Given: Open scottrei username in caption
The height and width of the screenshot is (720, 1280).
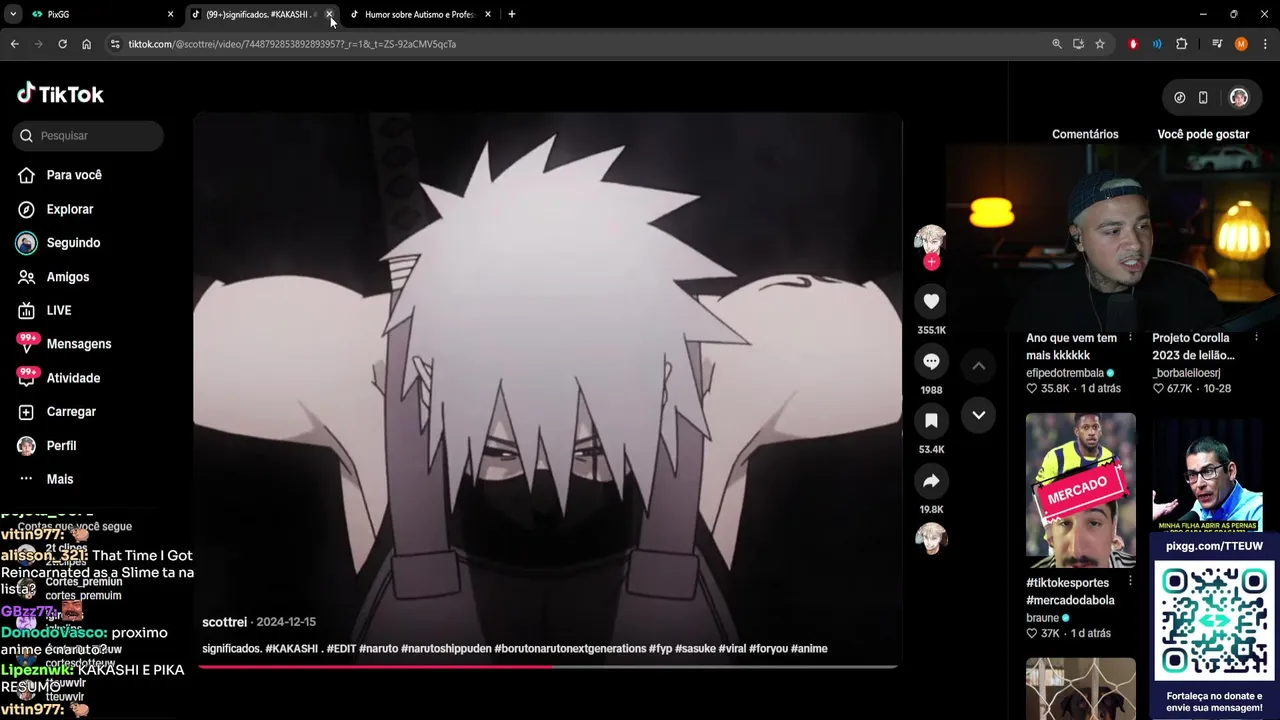Looking at the screenshot, I should pos(224,622).
